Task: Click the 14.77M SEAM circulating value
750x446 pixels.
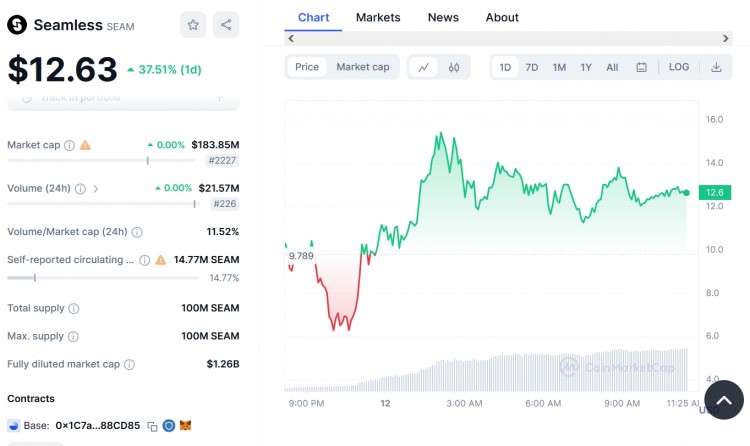Action: 207,260
